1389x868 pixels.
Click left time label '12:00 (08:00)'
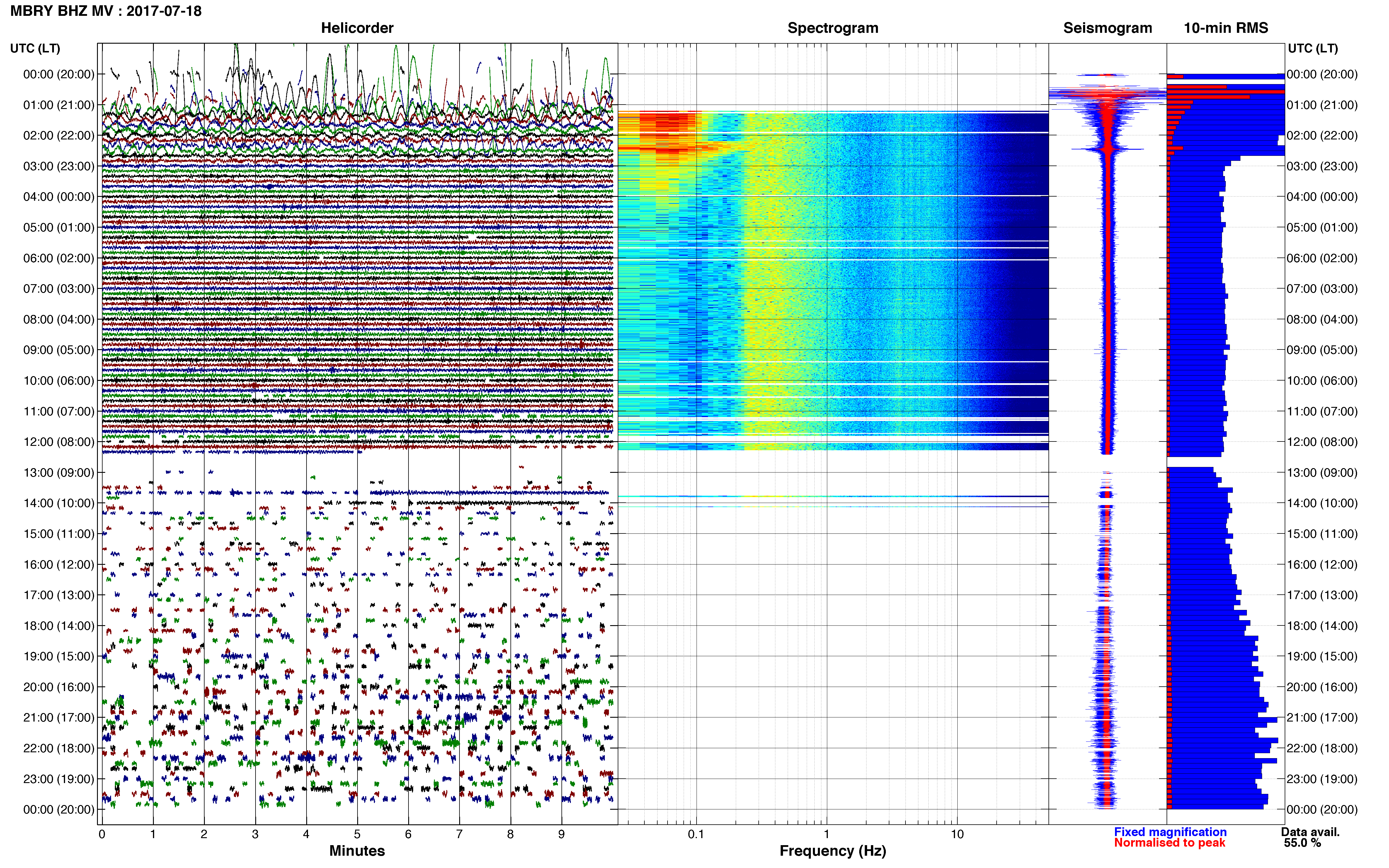(x=59, y=442)
